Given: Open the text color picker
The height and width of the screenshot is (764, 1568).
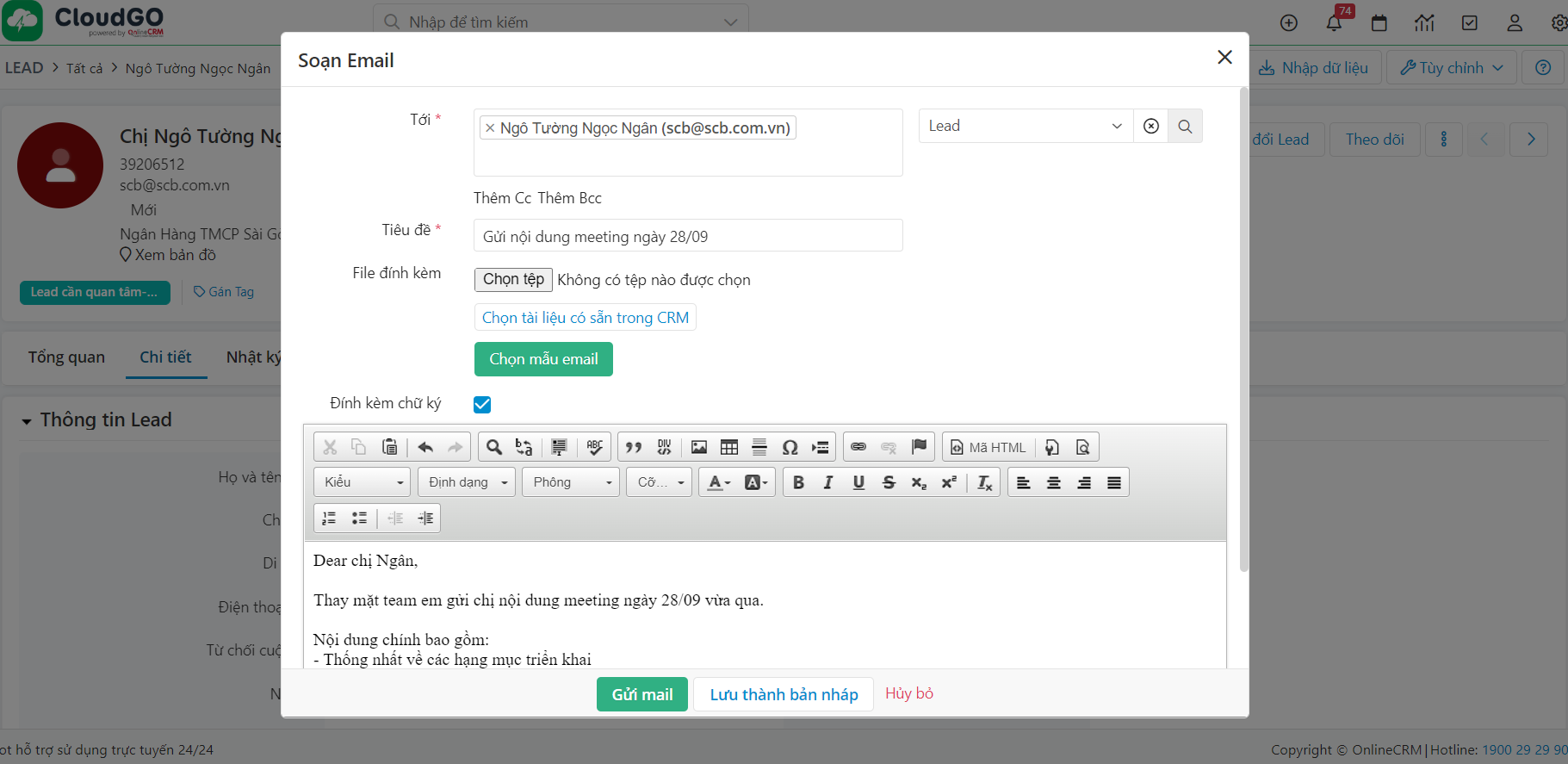Looking at the screenshot, I should (x=719, y=482).
